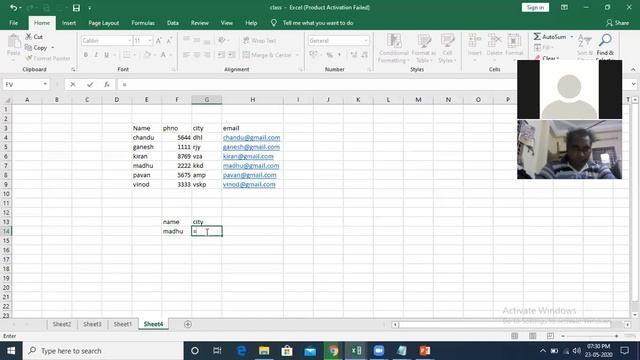This screenshot has height=360, width=640.
Task: Toggle Underline formatting
Action: coord(107,55)
